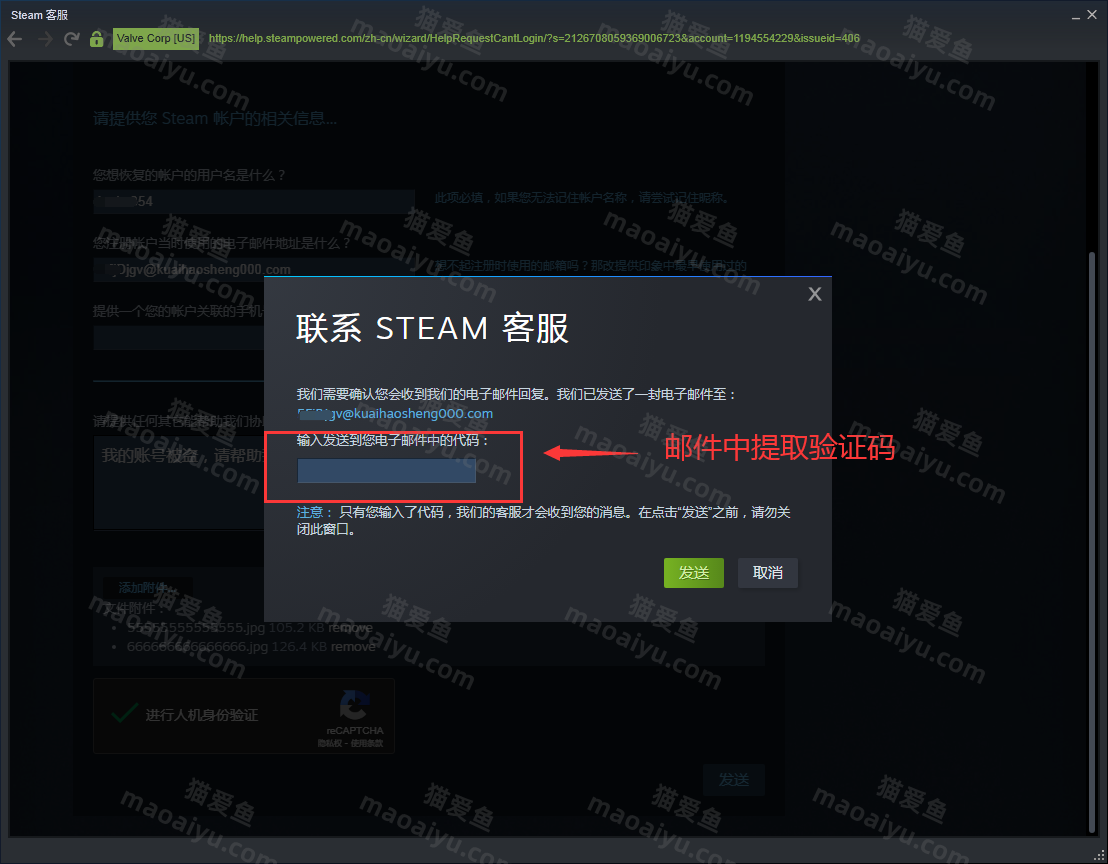Open the kuaihaosheng000.com email link in dialog
Screen dimensions: 1108x864
pyautogui.click(x=394, y=413)
